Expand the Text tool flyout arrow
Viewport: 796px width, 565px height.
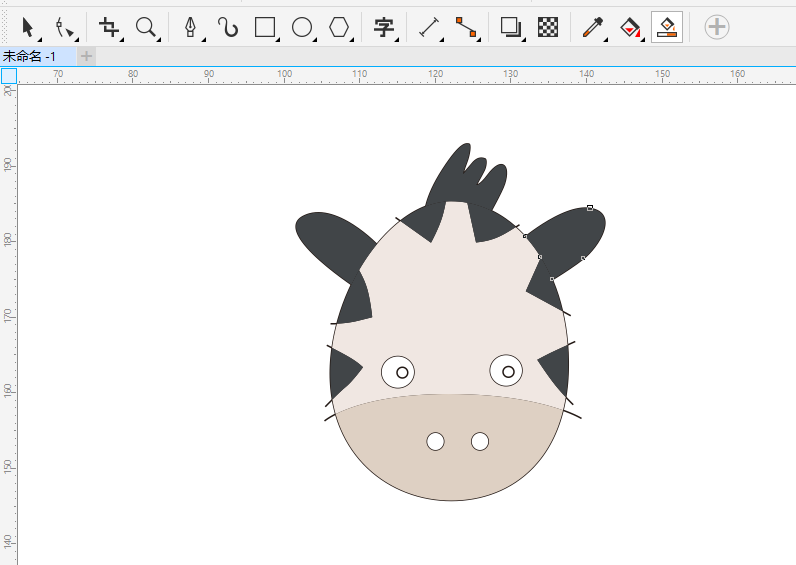pos(398,39)
